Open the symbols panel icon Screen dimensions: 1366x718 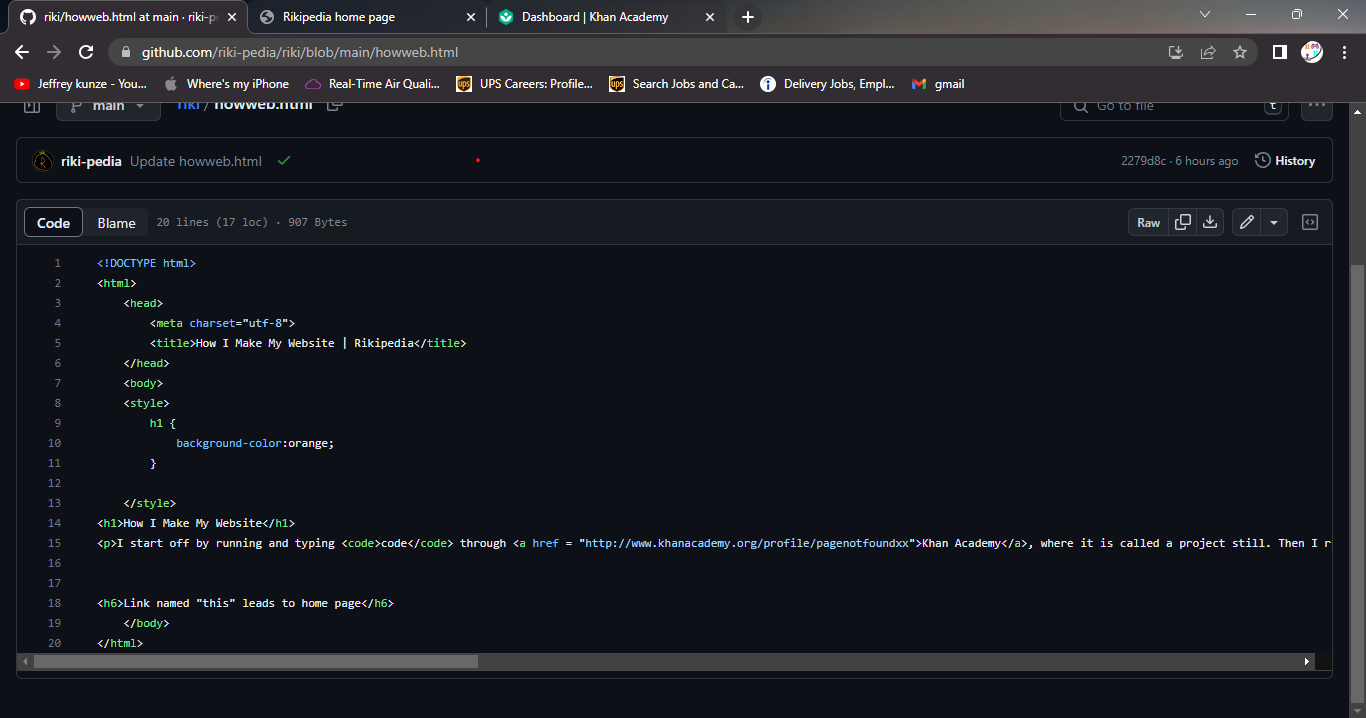pos(1310,222)
